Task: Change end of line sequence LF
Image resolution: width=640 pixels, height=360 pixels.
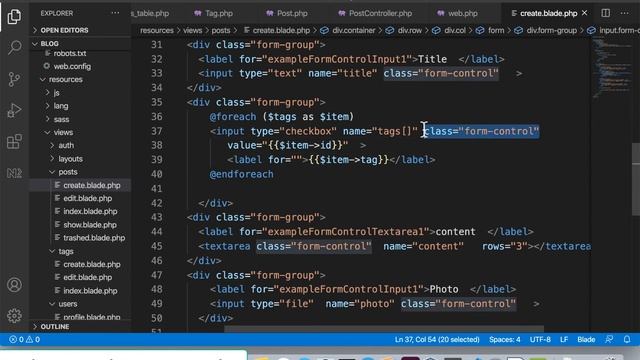Action: click(564, 339)
